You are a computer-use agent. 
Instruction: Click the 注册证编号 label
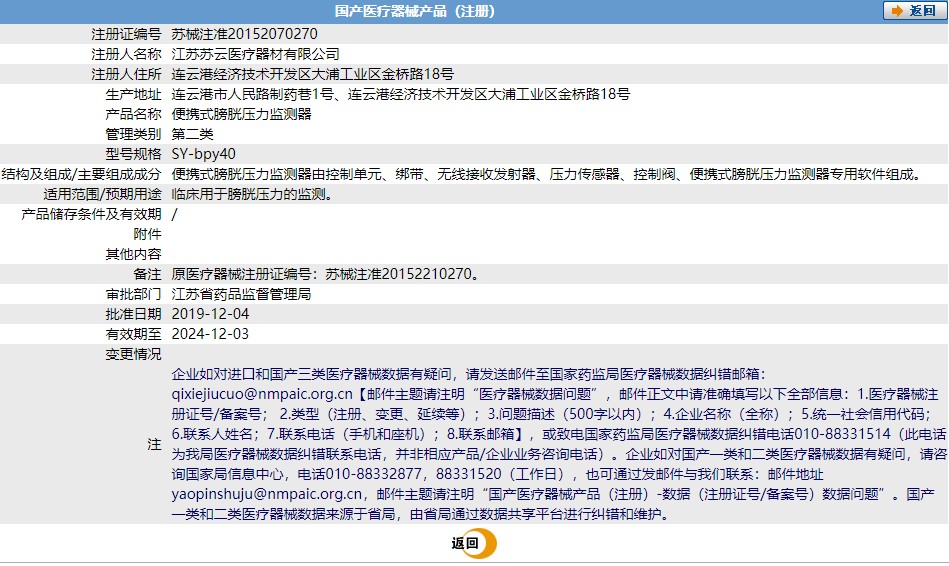126,34
